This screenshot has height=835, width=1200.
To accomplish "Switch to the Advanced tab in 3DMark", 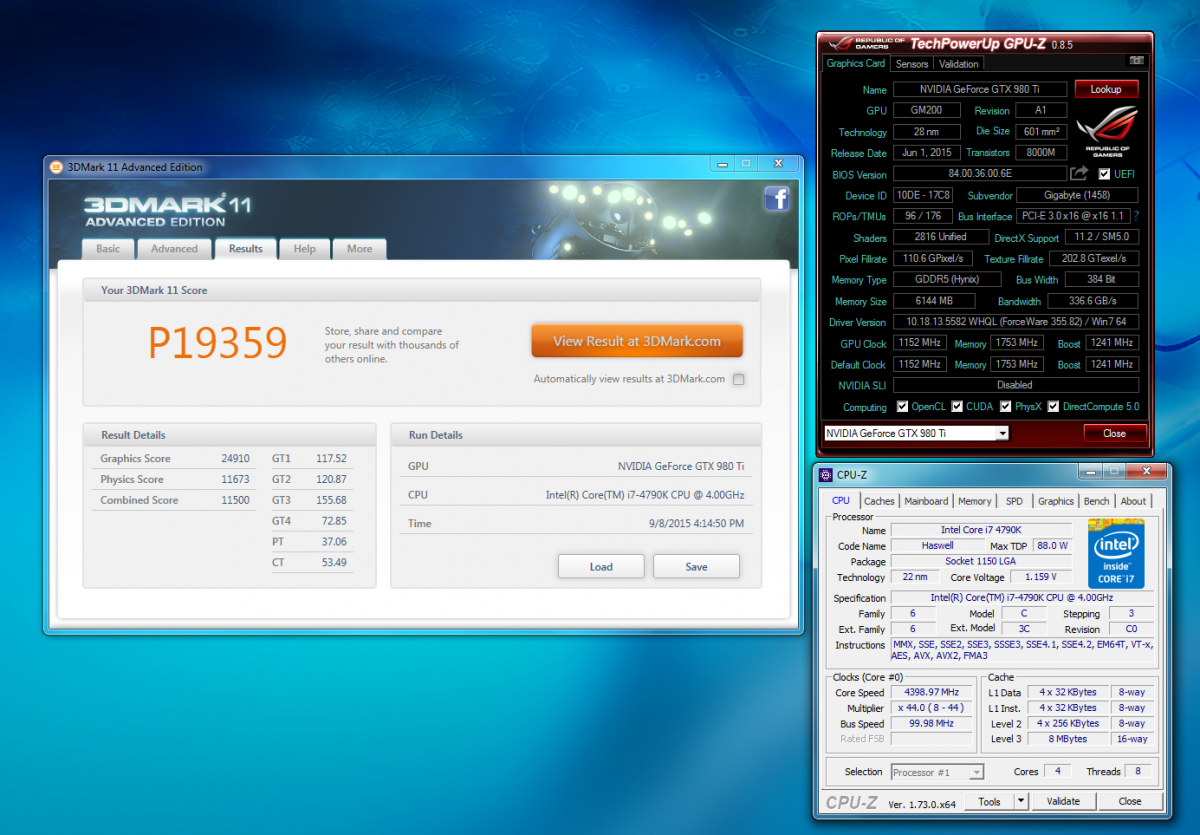I will [x=174, y=249].
